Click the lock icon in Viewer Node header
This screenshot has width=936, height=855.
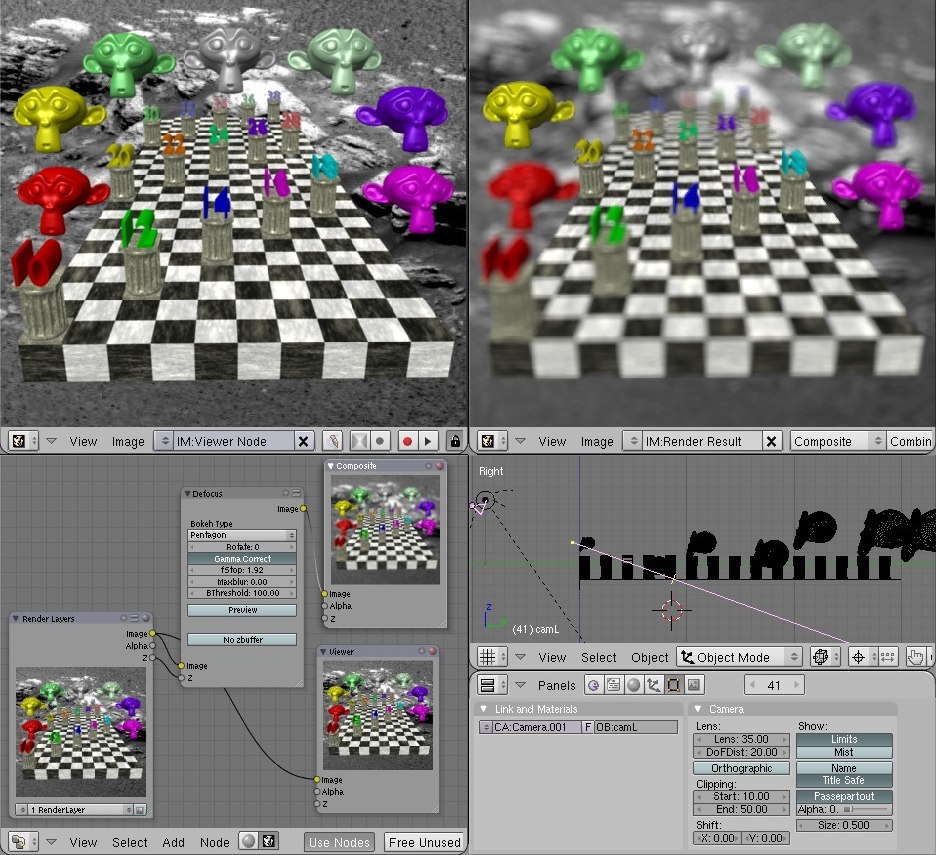point(455,441)
